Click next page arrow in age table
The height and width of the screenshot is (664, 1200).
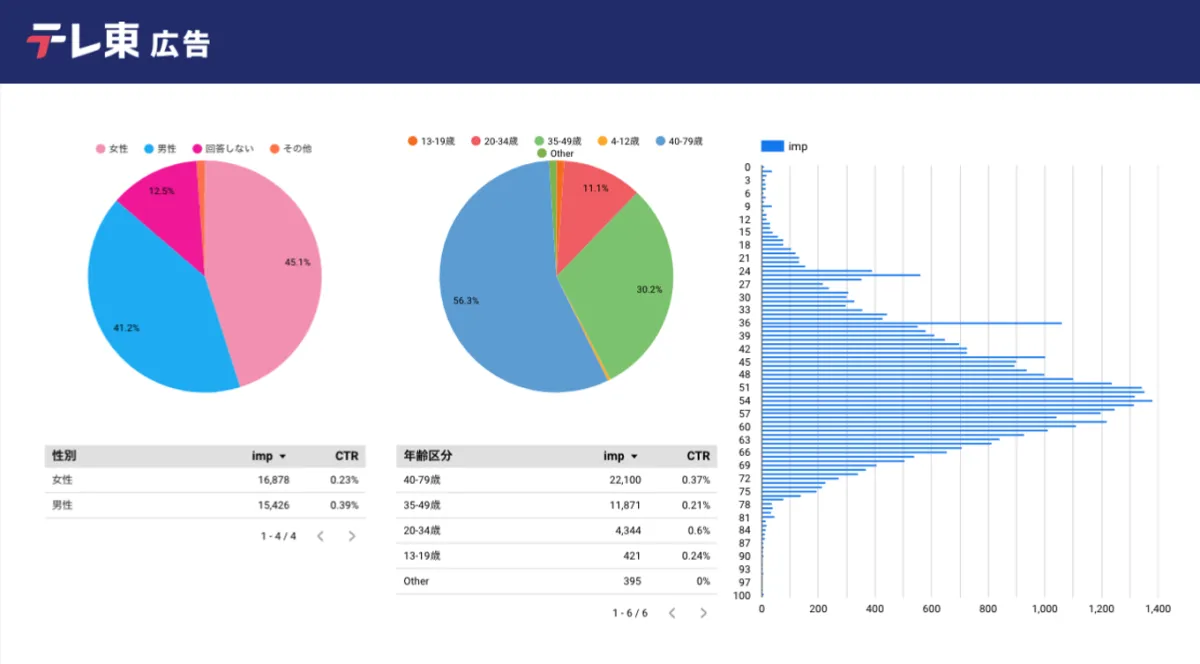[x=703, y=613]
